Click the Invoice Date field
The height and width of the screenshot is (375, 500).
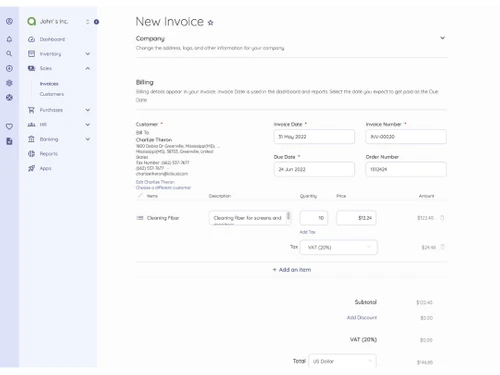click(x=314, y=137)
